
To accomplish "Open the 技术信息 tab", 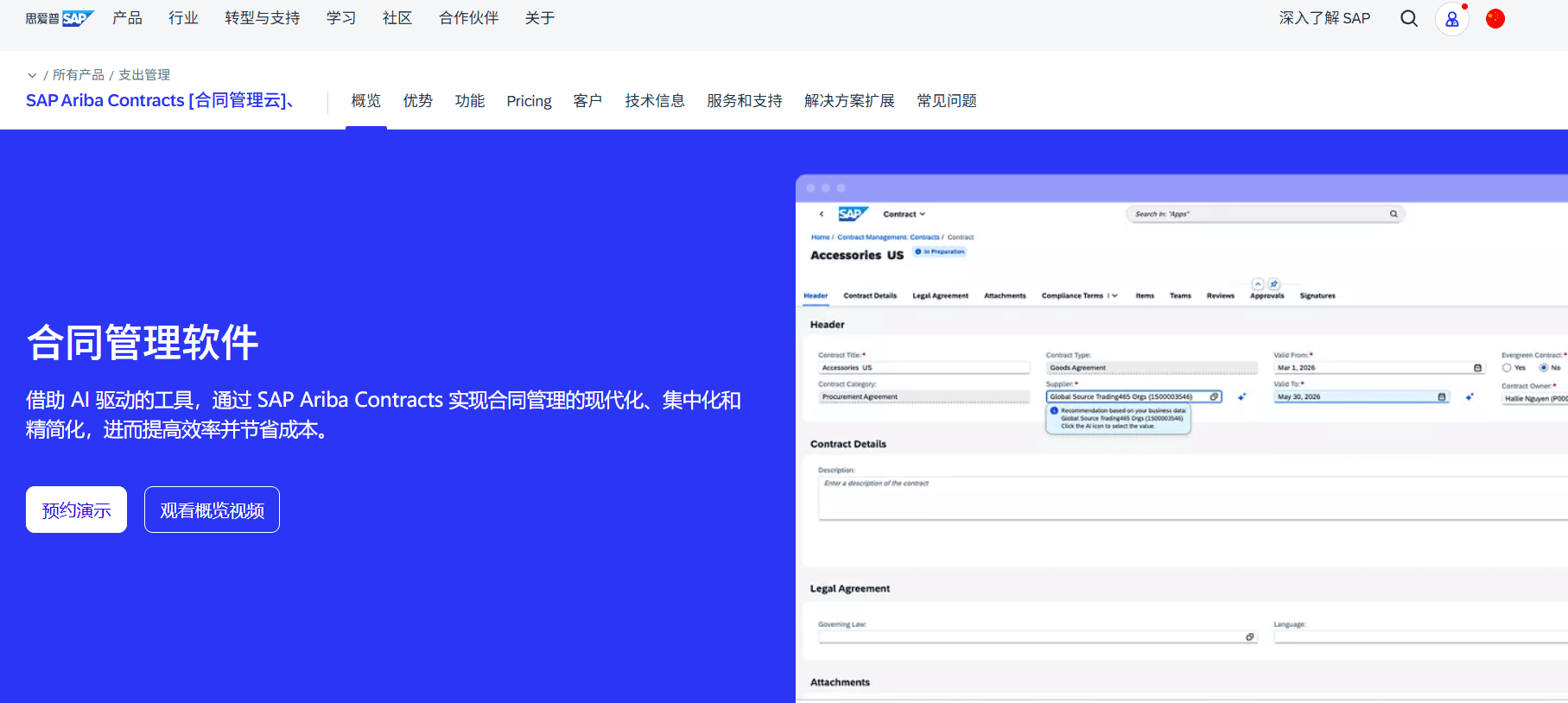I will click(655, 101).
